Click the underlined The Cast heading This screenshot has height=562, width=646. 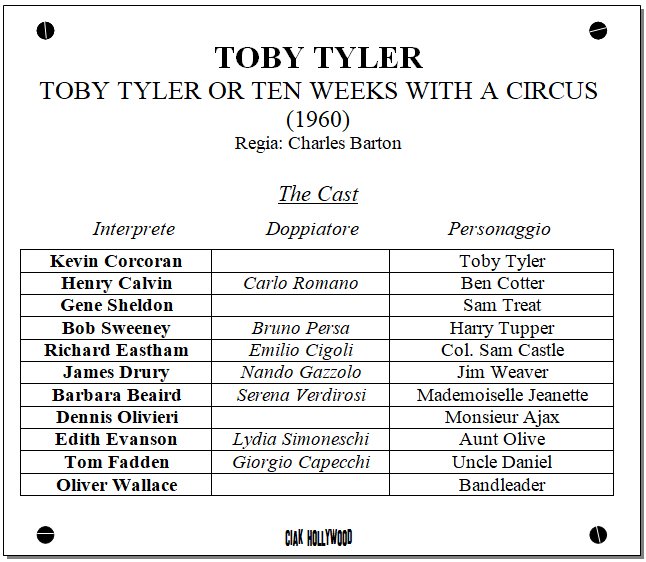[318, 194]
